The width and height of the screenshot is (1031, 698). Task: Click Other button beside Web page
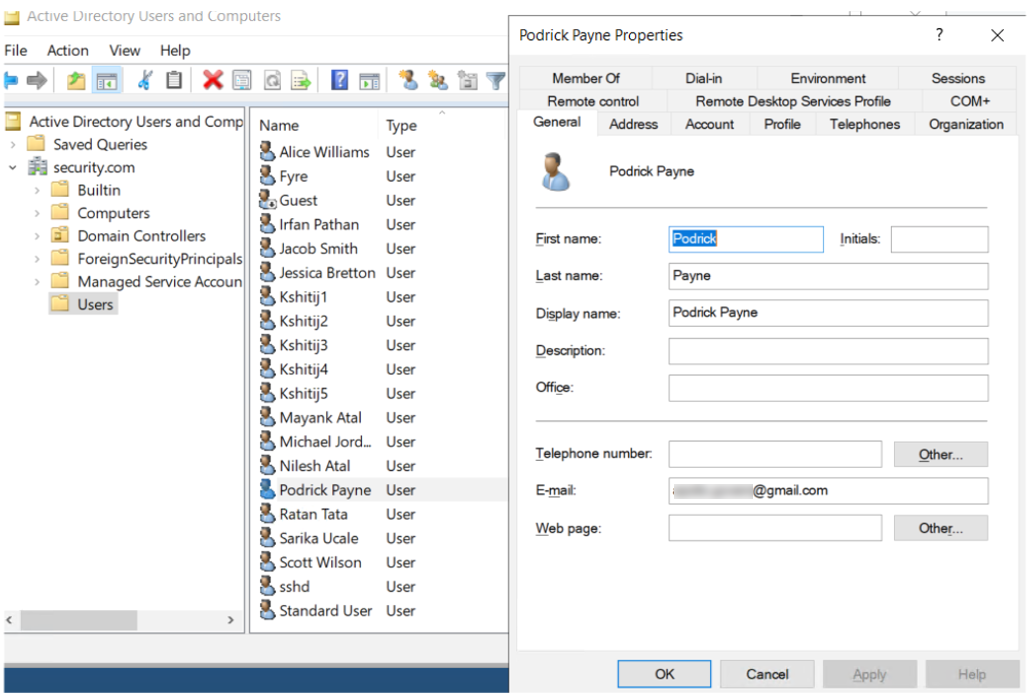tap(940, 528)
